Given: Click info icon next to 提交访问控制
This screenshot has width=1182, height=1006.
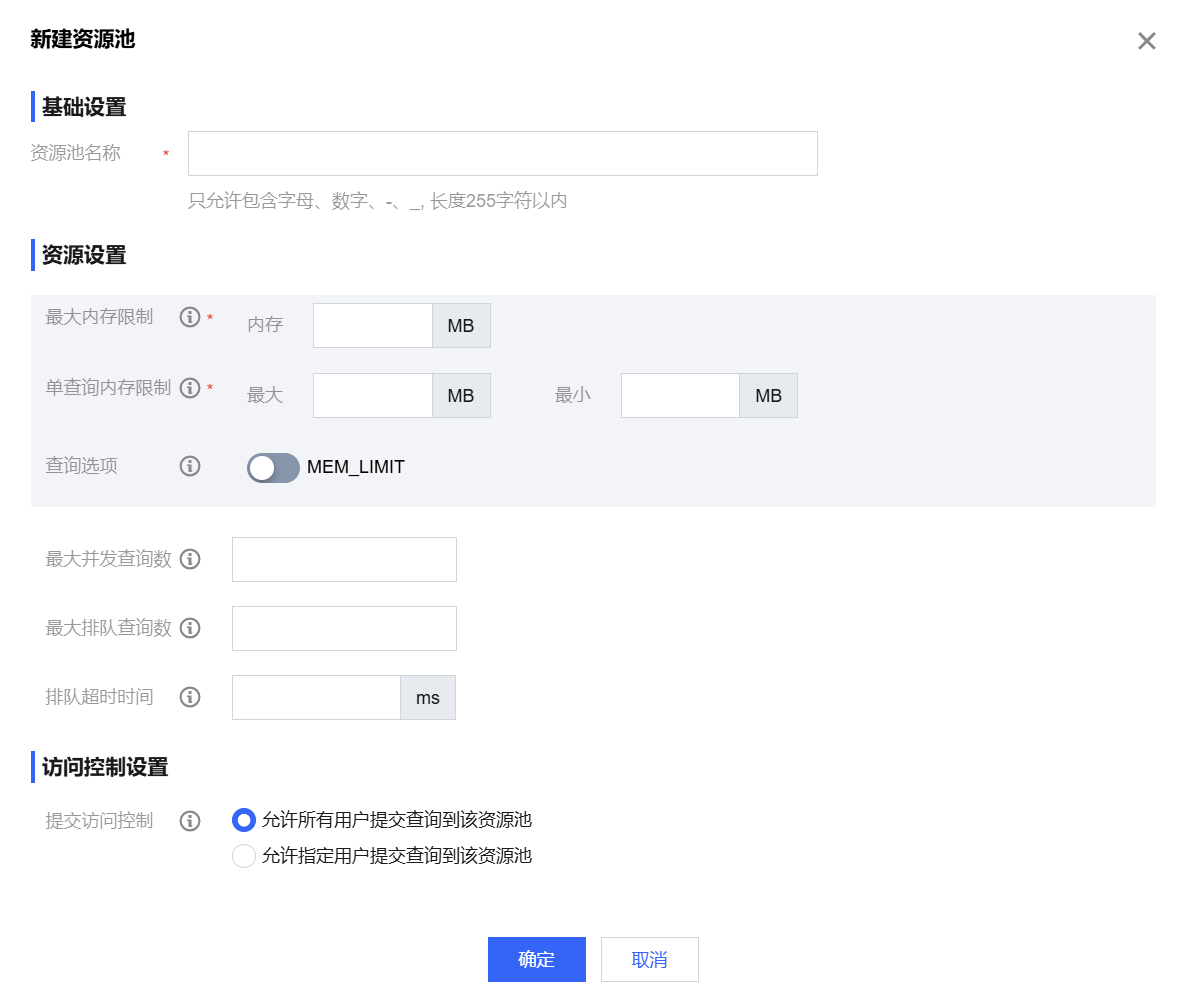Looking at the screenshot, I should [190, 821].
